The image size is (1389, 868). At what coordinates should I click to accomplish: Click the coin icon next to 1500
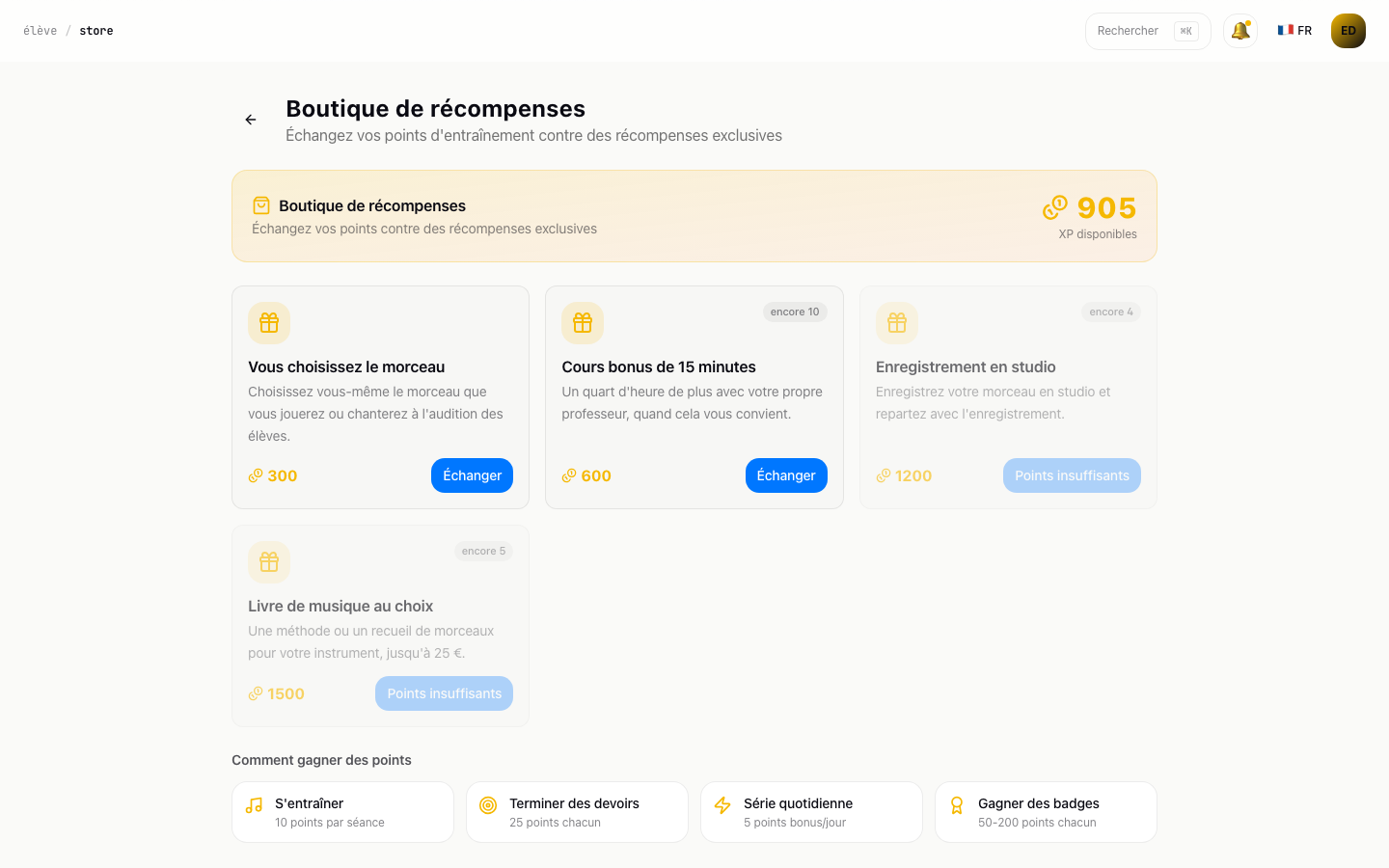coord(256,693)
